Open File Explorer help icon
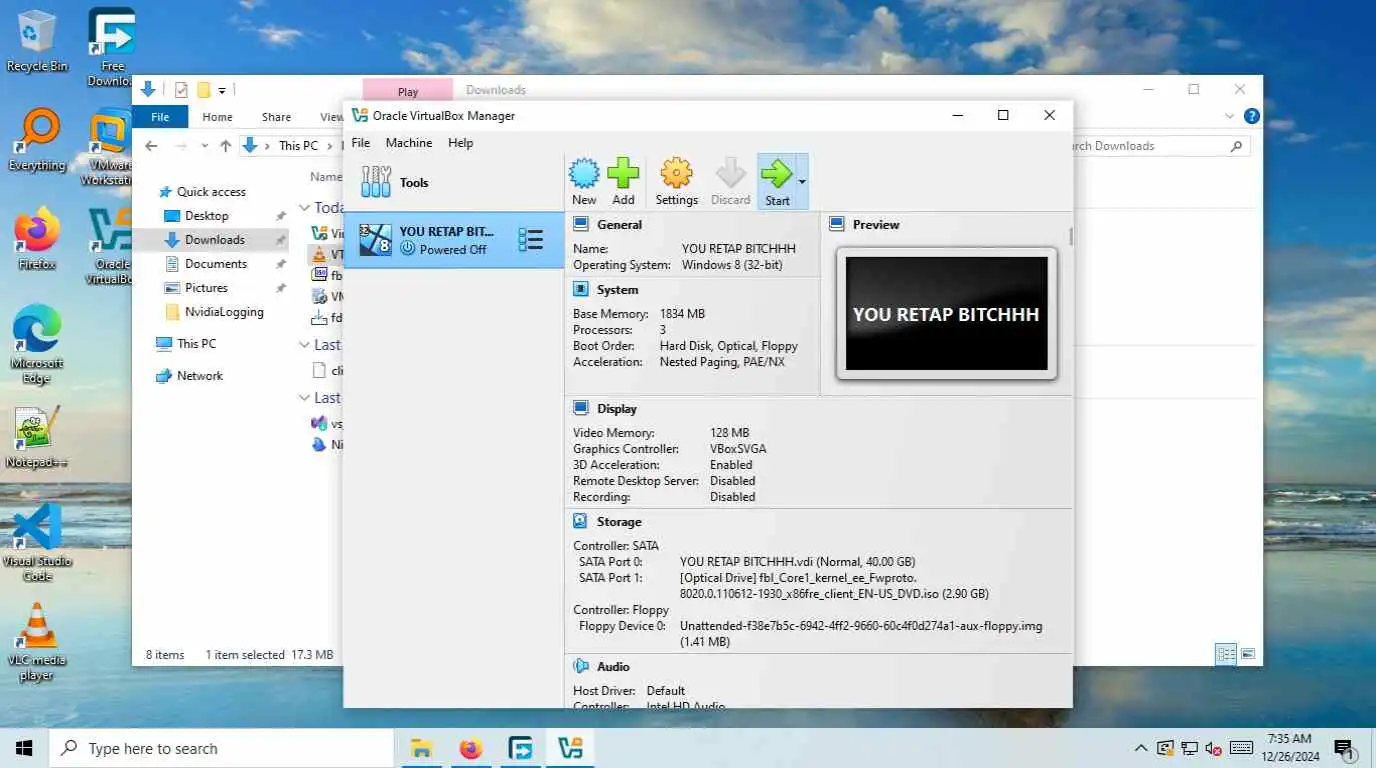 pos(1251,116)
